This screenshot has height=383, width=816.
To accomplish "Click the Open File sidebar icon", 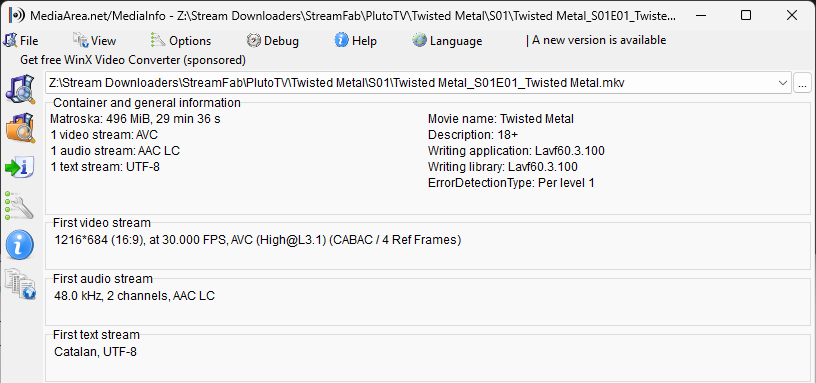I will point(20,89).
